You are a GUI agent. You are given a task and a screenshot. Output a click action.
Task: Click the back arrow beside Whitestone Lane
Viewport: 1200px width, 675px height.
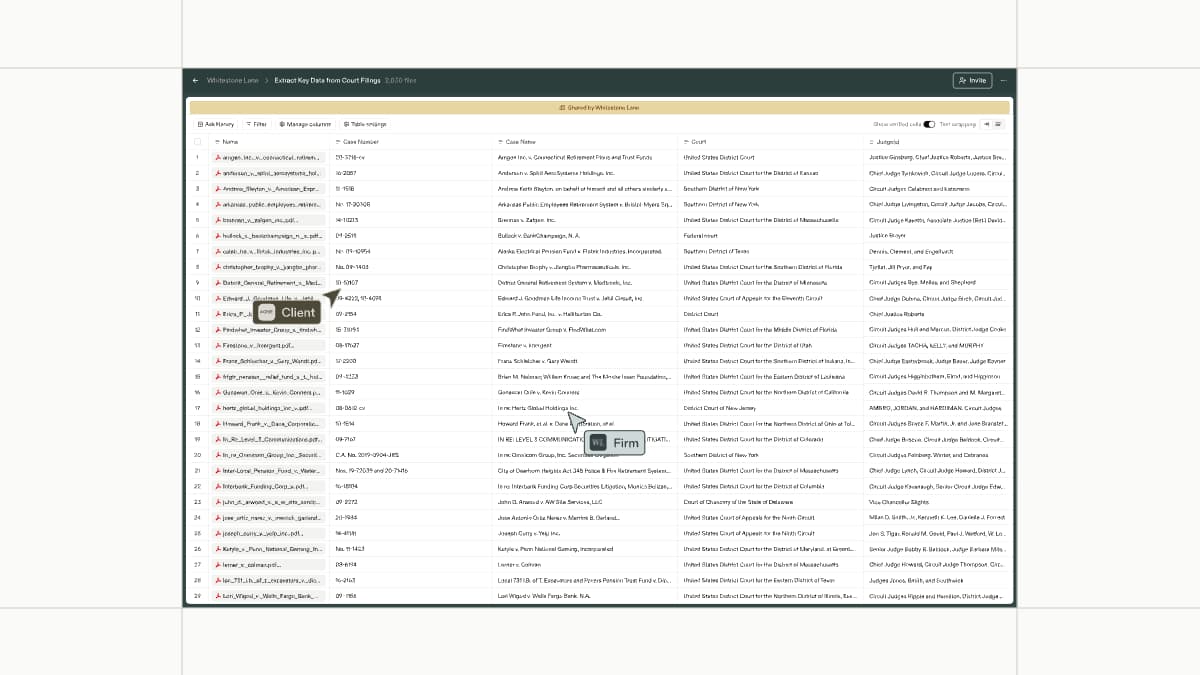[x=195, y=80]
